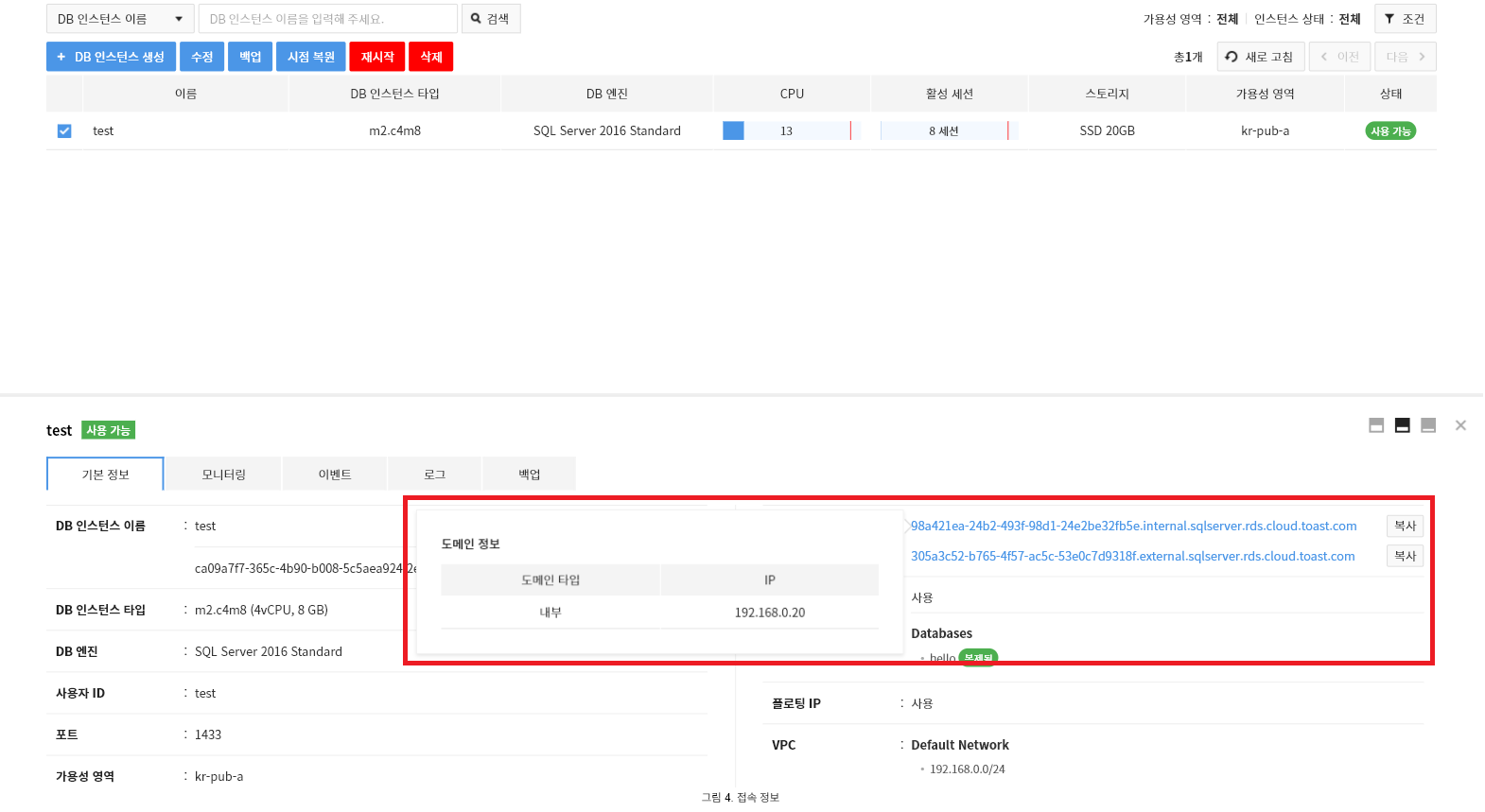
Task: Click the port value 1433
Action: click(x=208, y=734)
